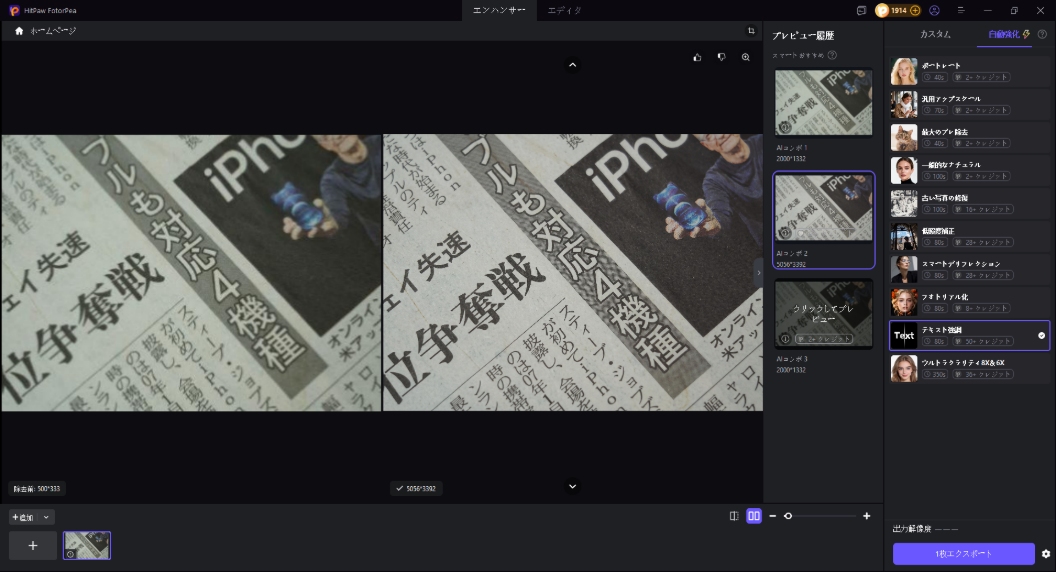Click the down chevron below the preview
The width and height of the screenshot is (1056, 572).
[572, 486]
